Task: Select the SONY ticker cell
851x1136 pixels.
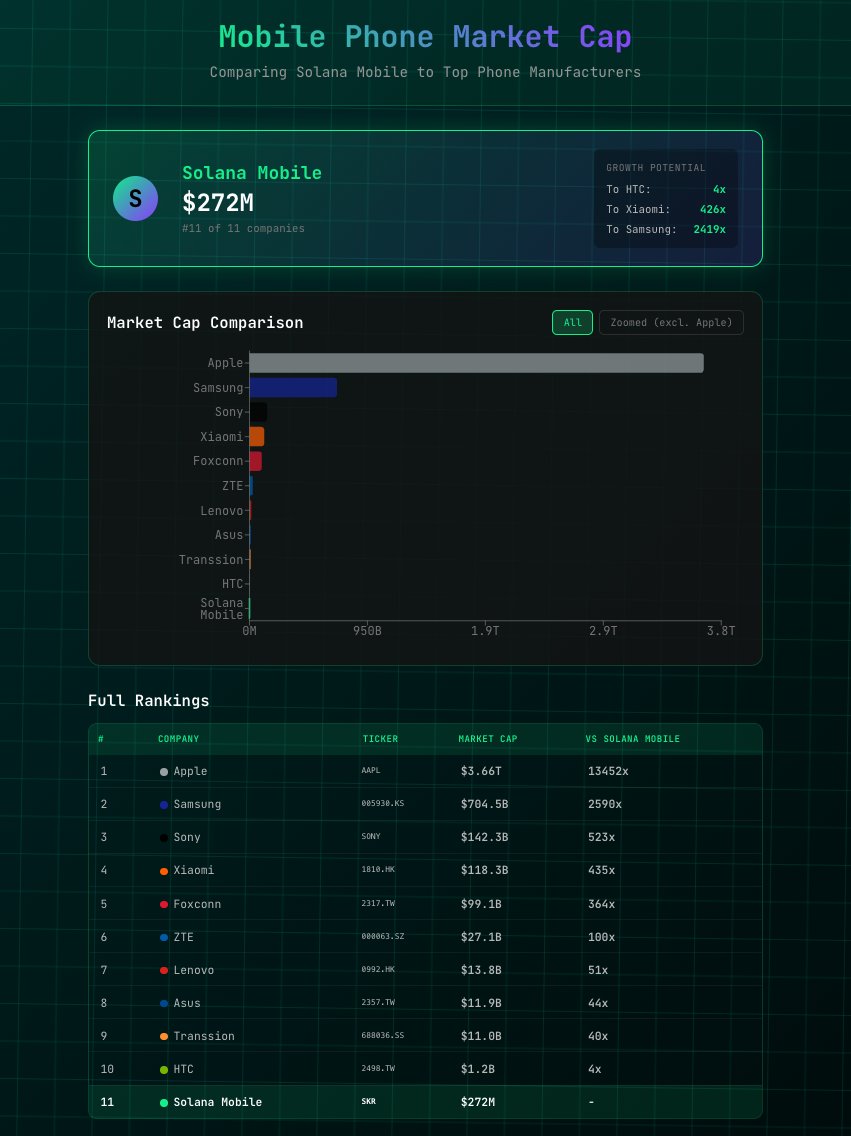Action: pos(371,836)
